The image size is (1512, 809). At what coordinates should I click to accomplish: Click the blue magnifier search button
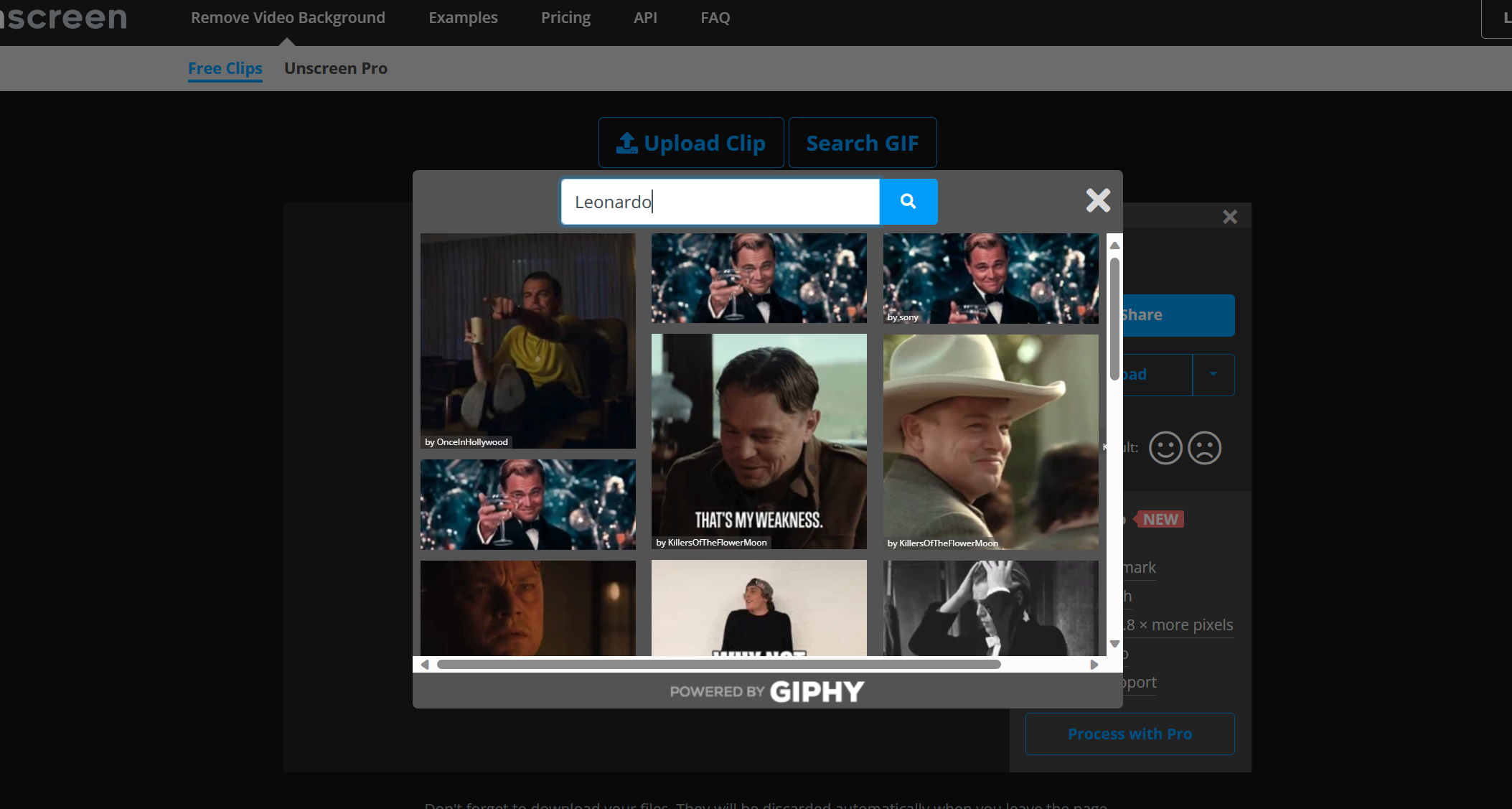908,202
